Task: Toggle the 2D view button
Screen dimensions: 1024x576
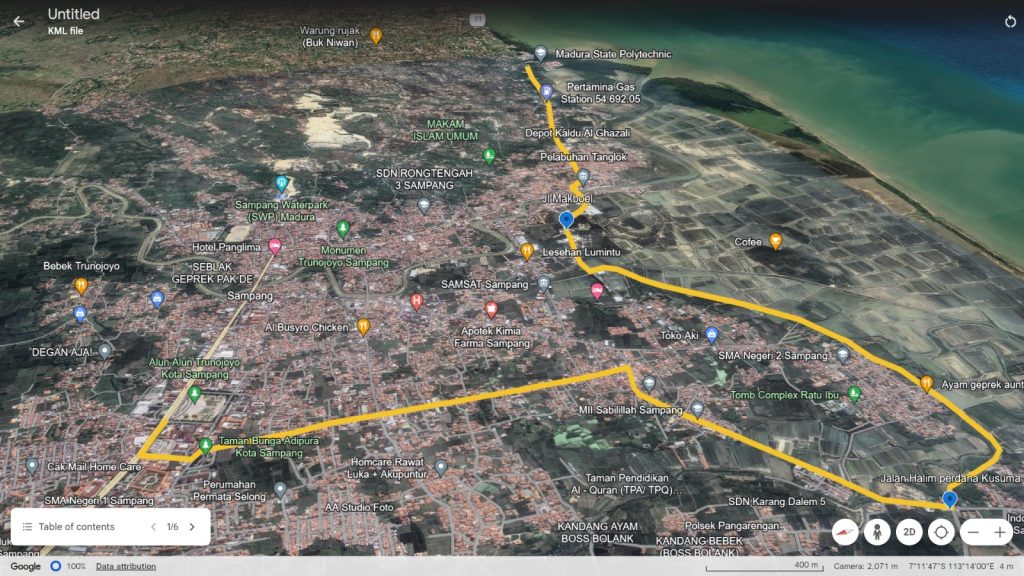Action: 908,533
